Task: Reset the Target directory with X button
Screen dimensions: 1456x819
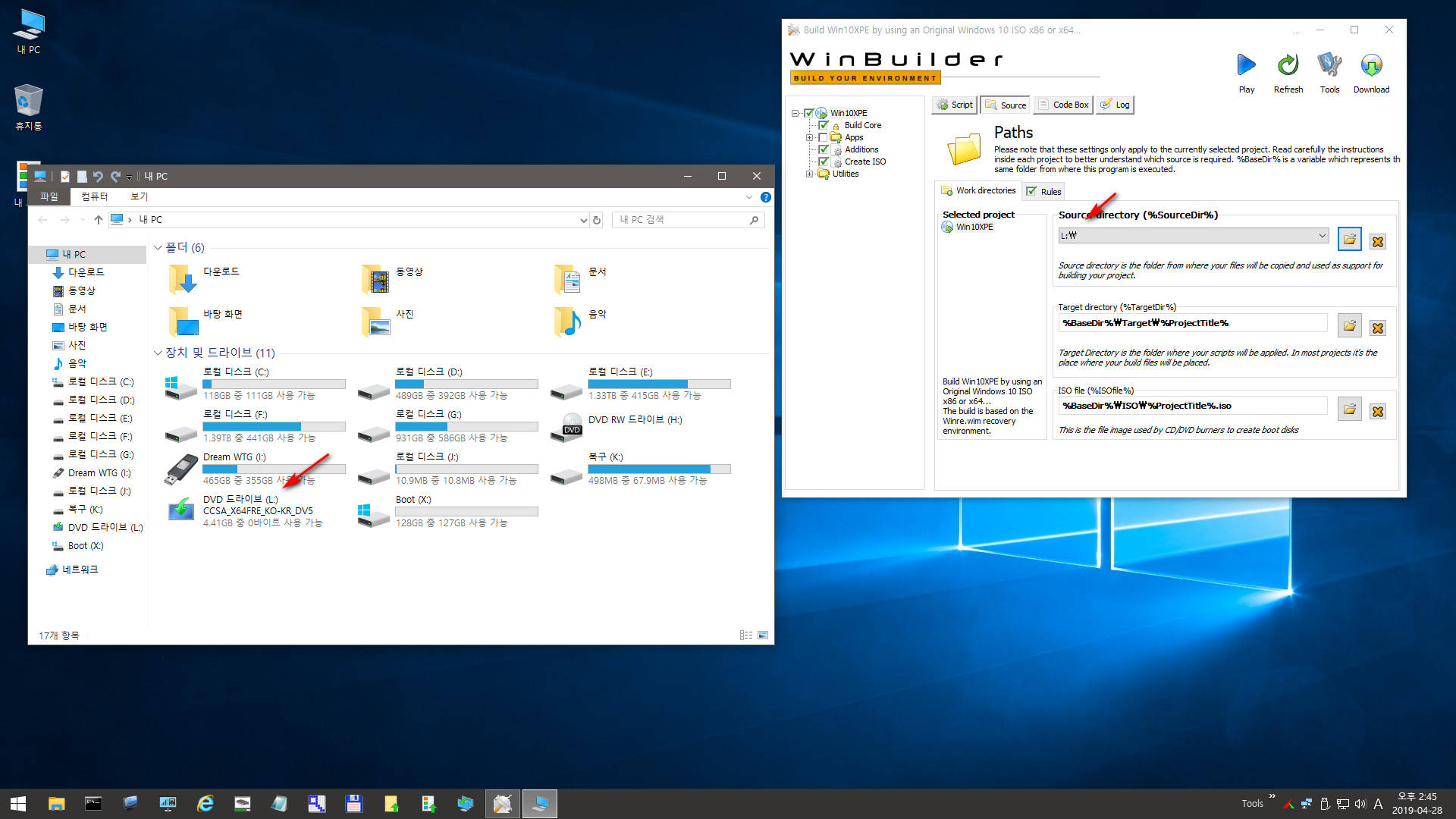Action: point(1378,328)
